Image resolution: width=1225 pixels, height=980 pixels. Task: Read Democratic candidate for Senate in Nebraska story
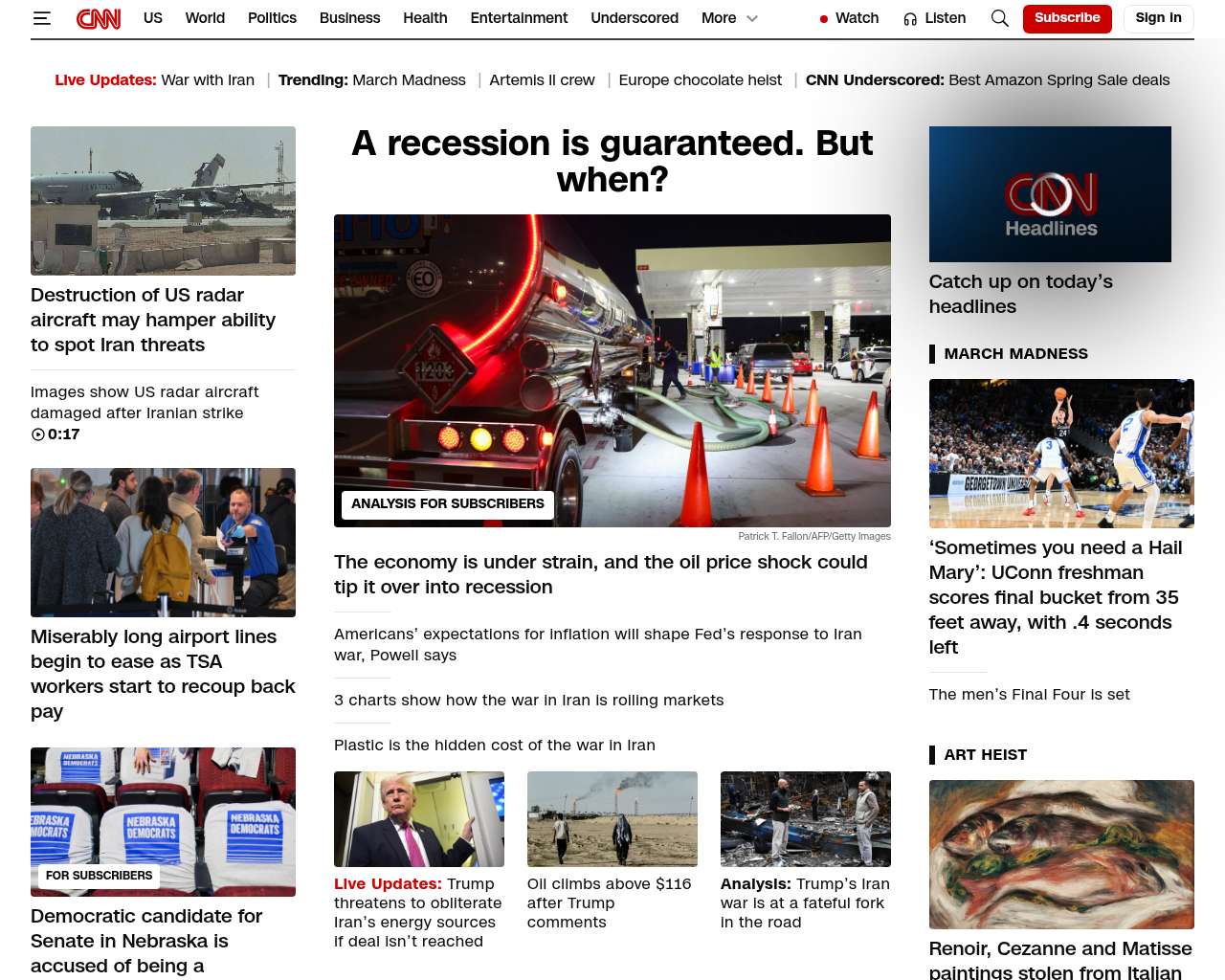pos(146,941)
